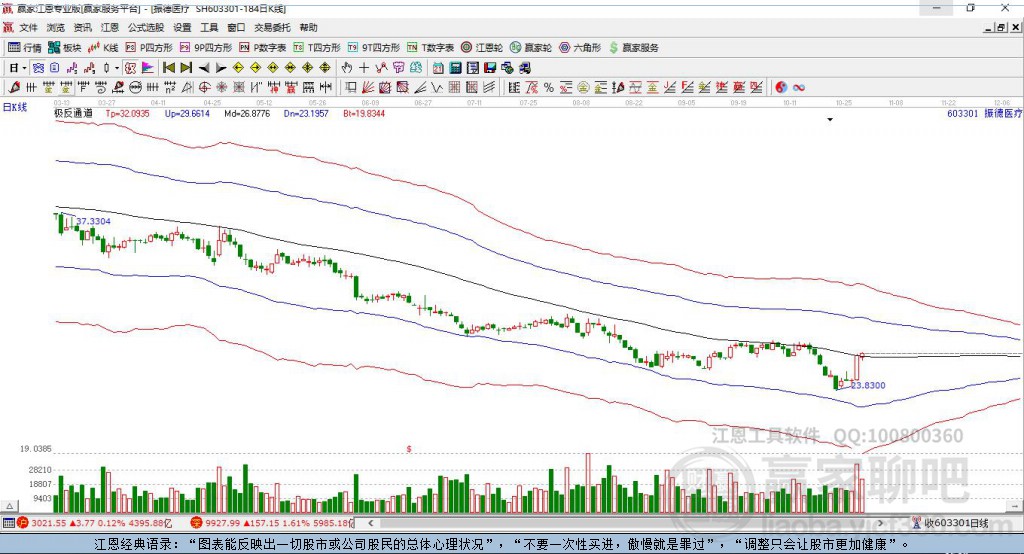
Task: Select the circled crosshair tool
Action: coord(204,87)
